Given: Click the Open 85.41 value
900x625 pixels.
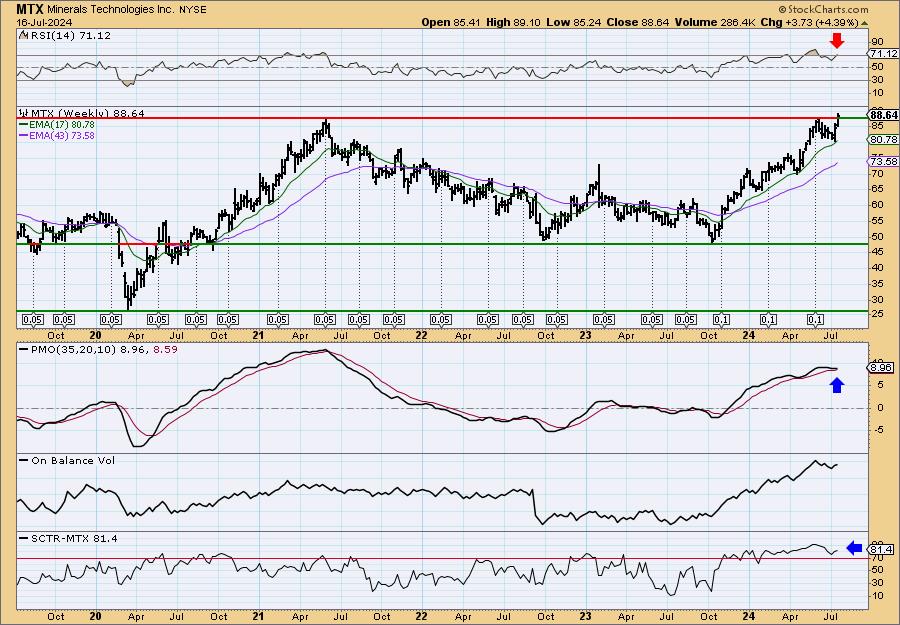Looking at the screenshot, I should point(451,22).
